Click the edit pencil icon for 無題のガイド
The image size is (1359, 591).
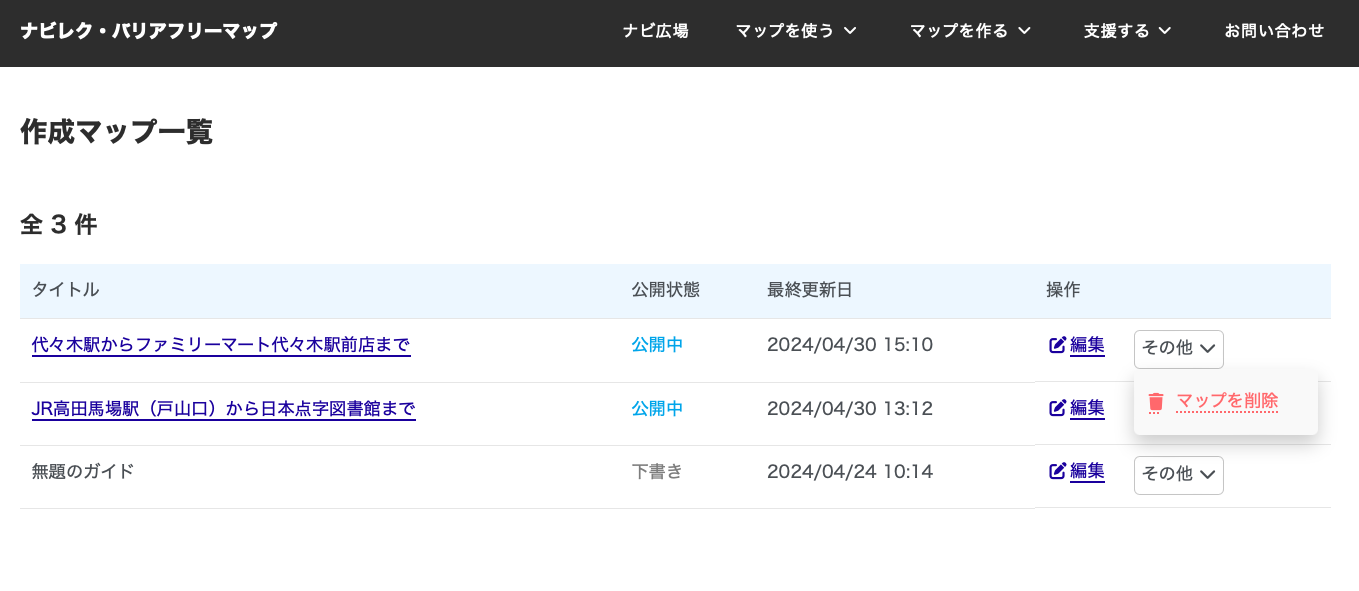point(1057,471)
